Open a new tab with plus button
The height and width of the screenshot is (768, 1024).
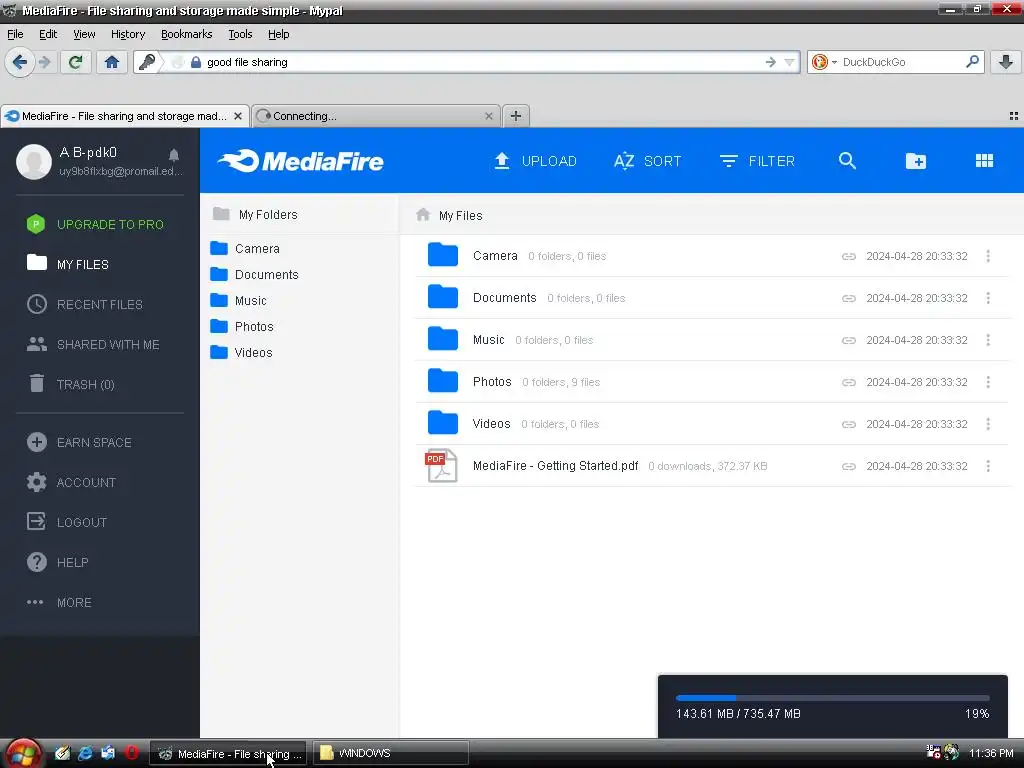[x=516, y=116]
